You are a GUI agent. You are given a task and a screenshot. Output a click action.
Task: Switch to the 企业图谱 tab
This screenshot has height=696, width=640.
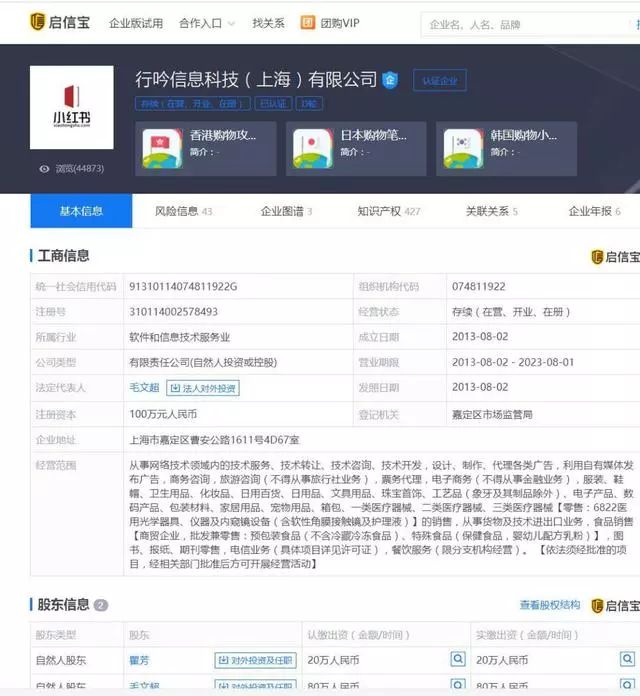point(286,211)
